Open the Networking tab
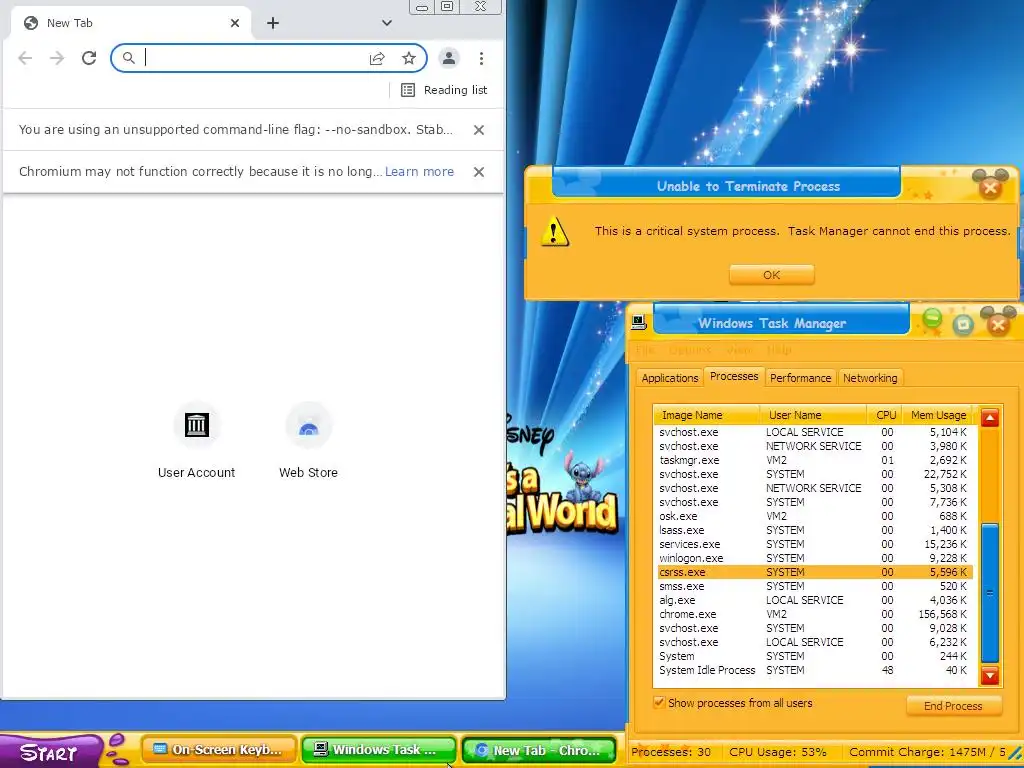1024x768 pixels. 870,378
